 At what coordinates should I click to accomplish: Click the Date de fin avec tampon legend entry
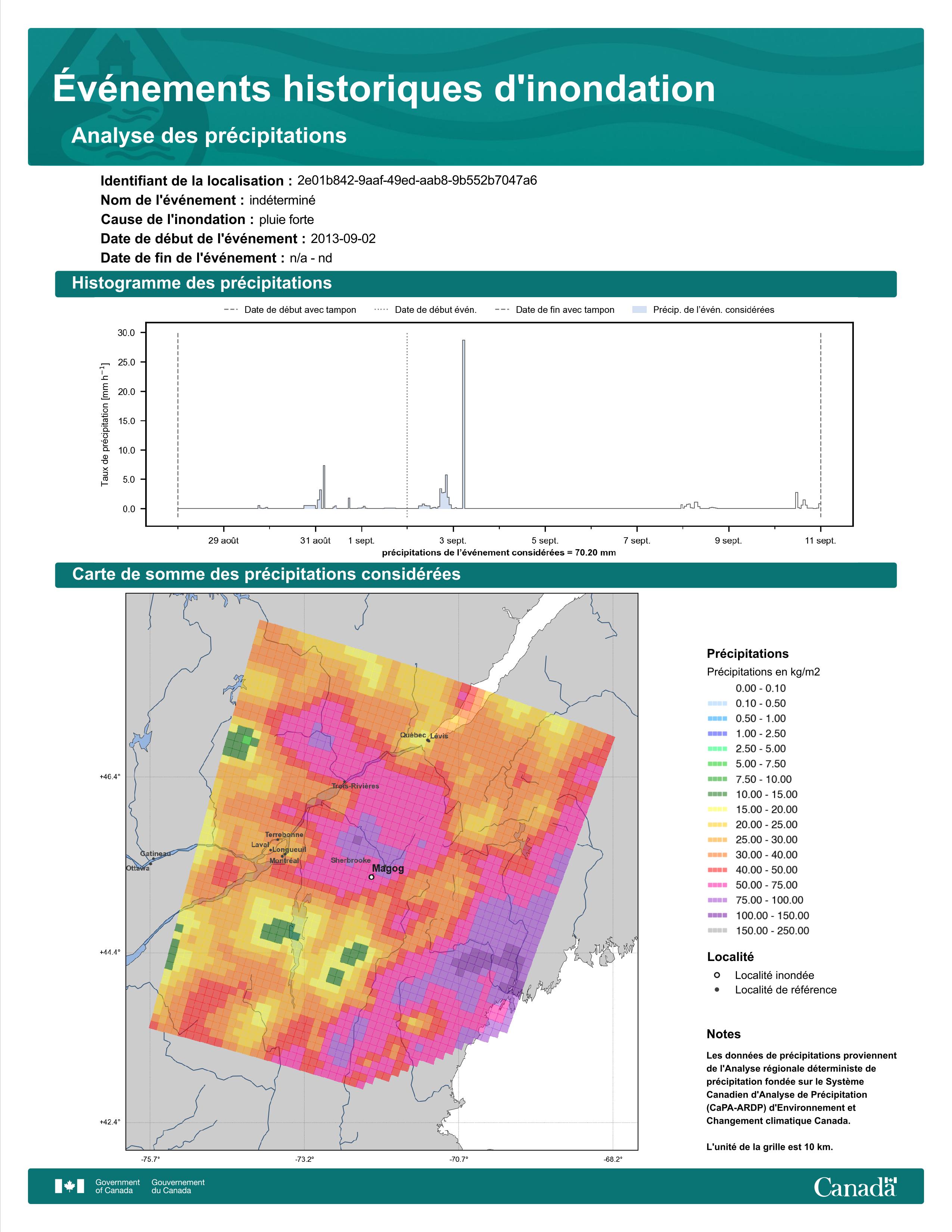[x=554, y=310]
